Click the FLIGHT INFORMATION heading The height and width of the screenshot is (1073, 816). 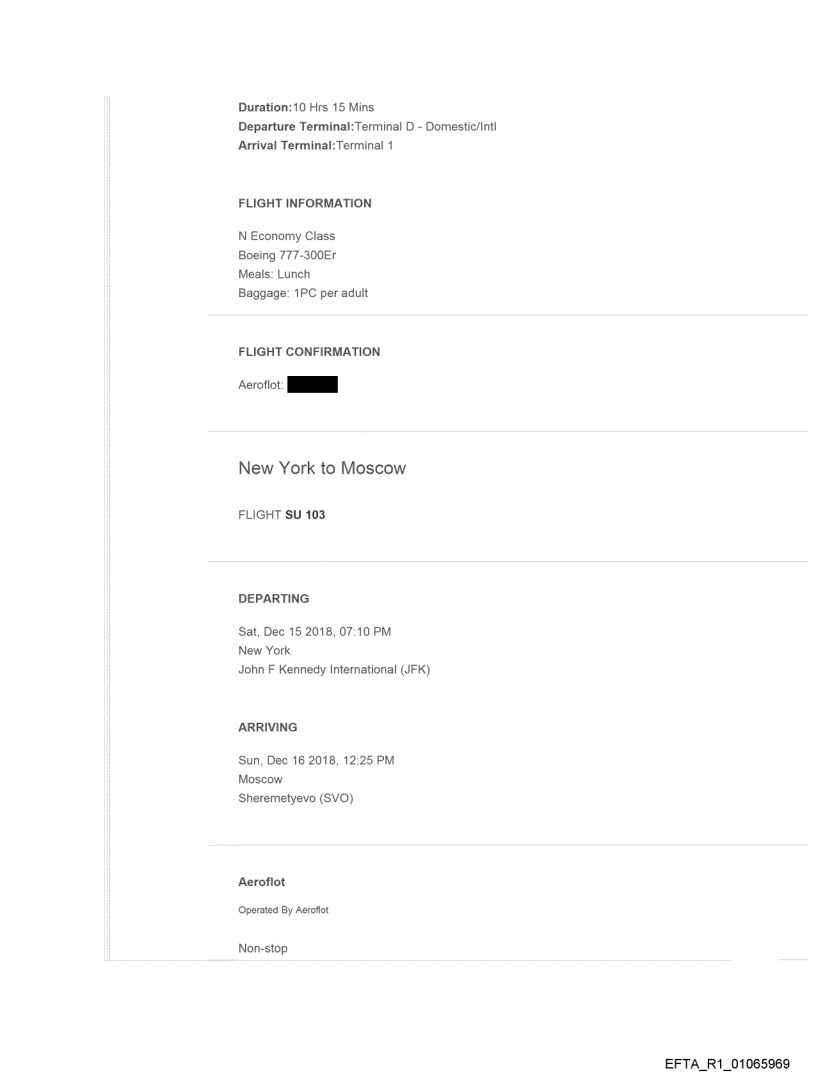[305, 203]
